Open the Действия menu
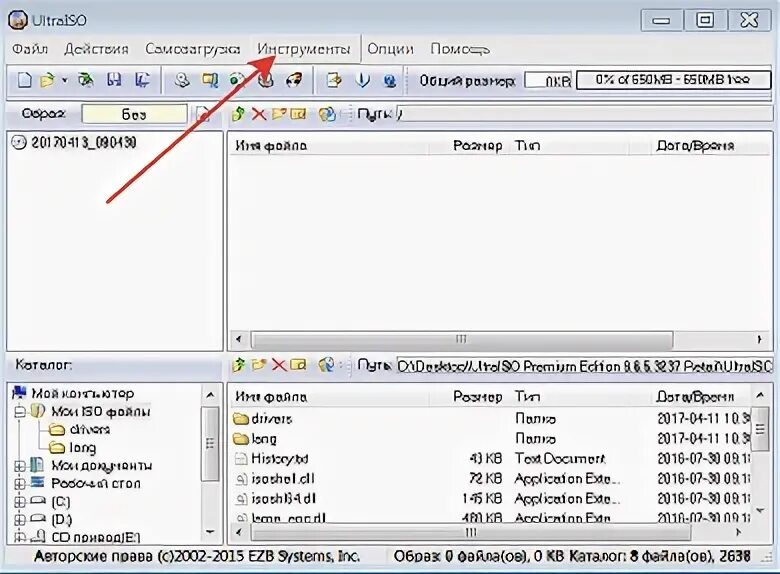 click(x=96, y=49)
